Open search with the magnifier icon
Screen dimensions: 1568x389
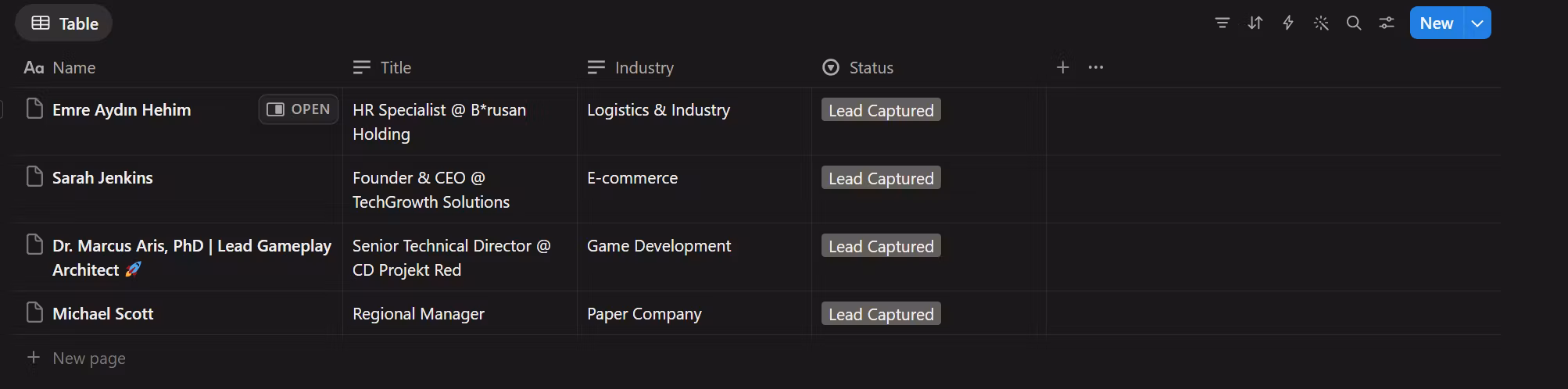tap(1354, 23)
